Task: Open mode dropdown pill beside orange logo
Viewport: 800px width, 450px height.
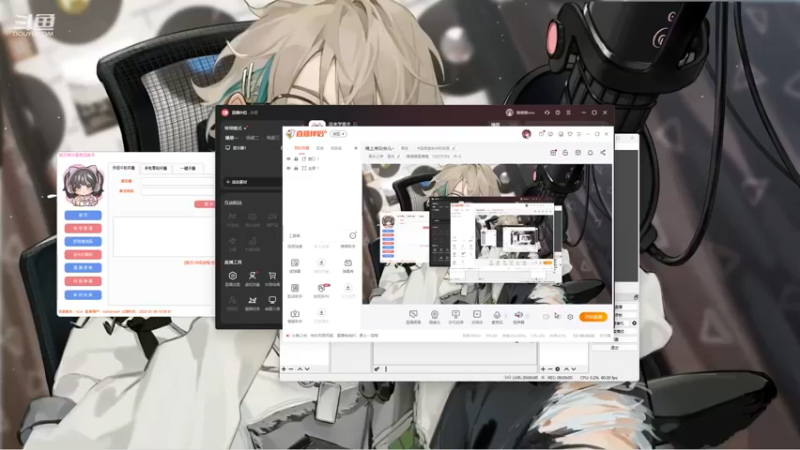Action: point(339,134)
